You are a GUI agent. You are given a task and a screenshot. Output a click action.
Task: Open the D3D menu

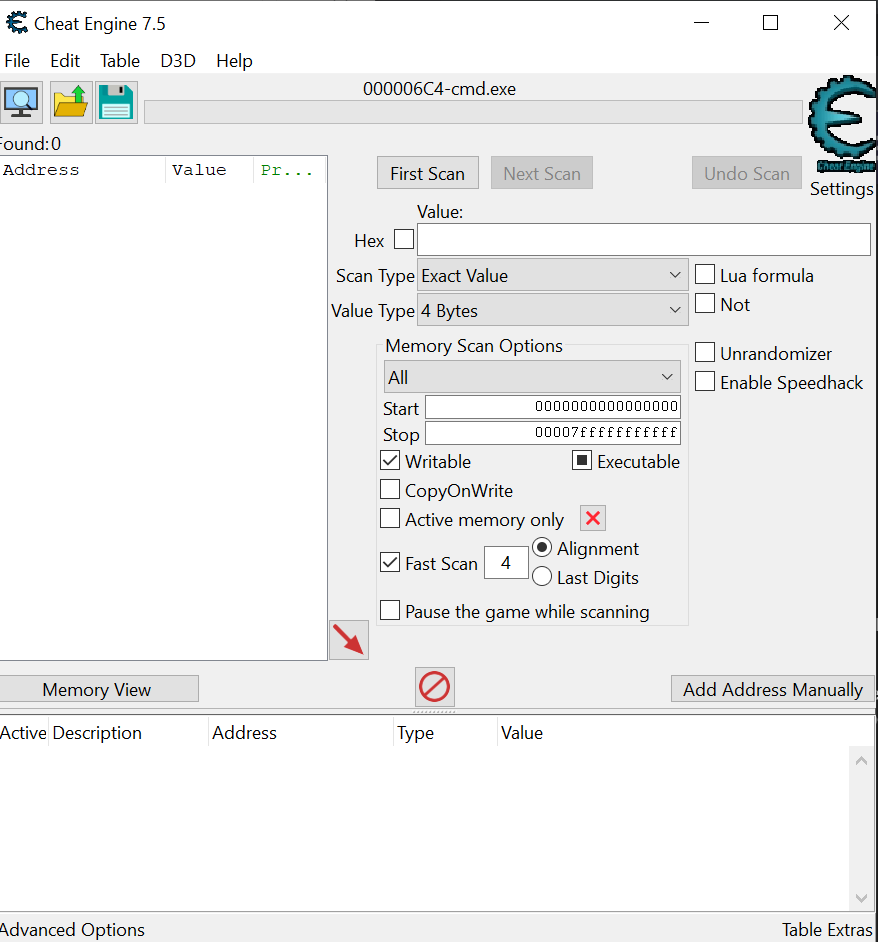(178, 61)
